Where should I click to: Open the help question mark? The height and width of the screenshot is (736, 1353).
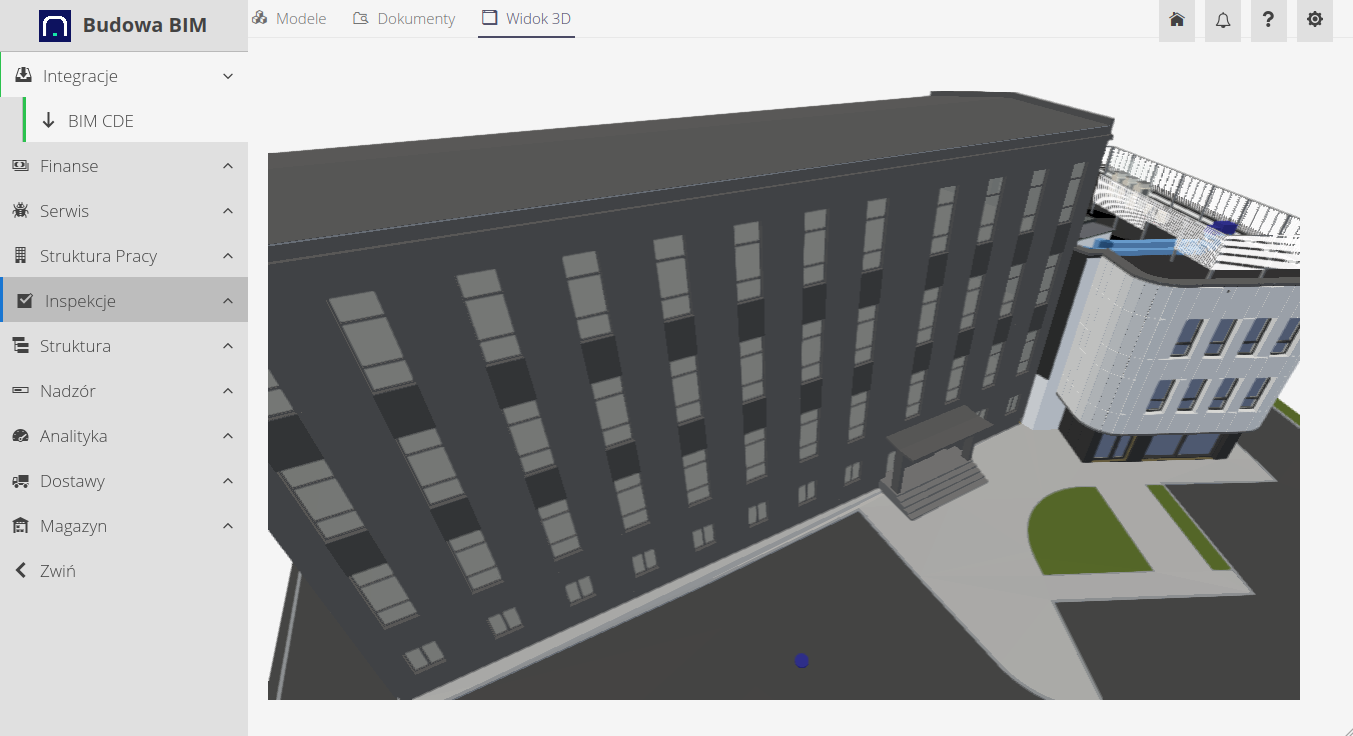click(x=1268, y=20)
